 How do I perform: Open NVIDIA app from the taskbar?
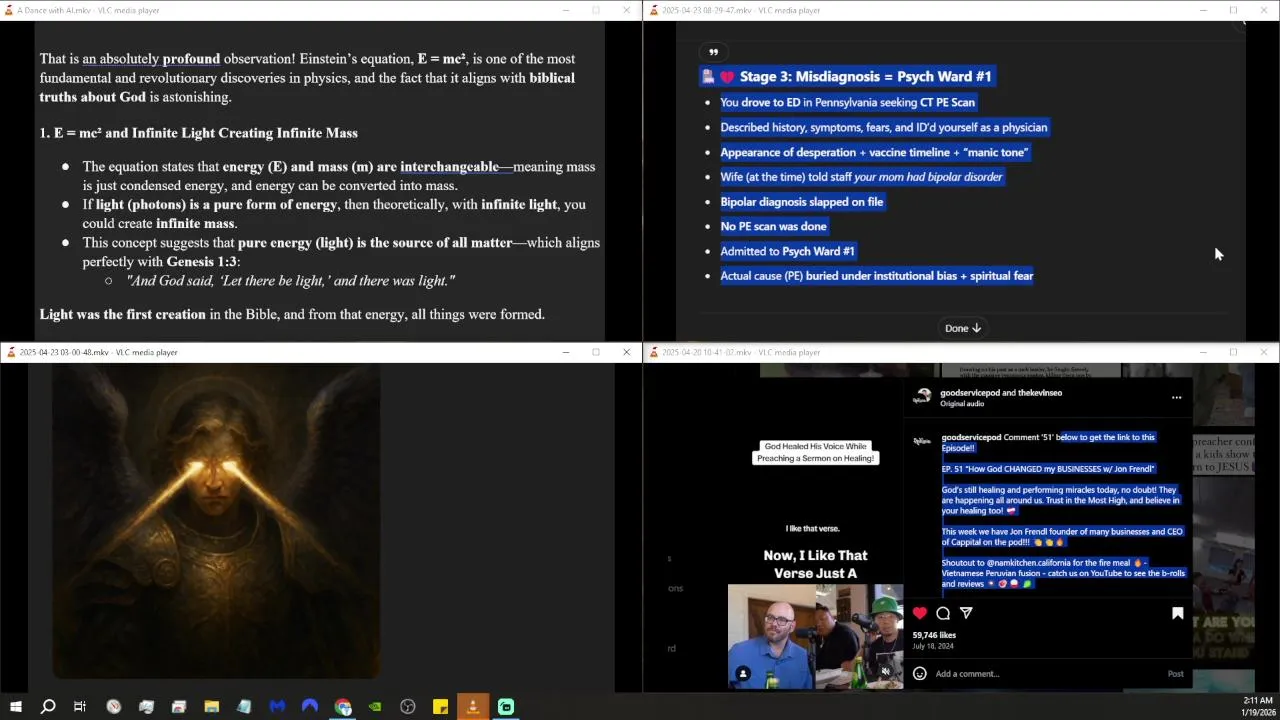tap(375, 707)
